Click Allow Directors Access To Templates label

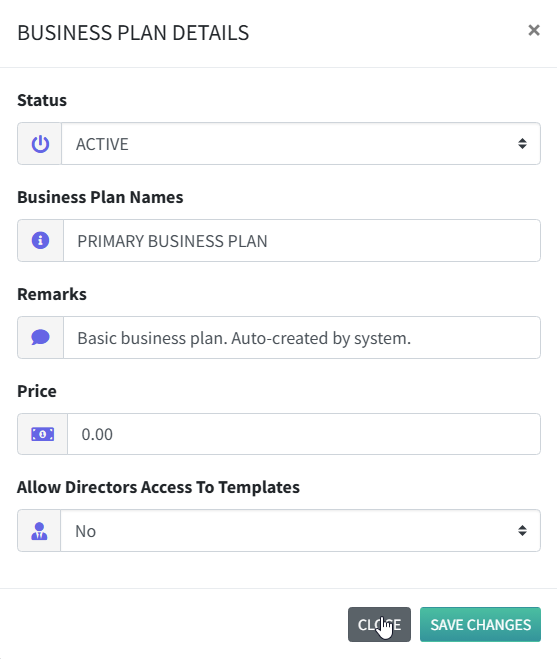(x=158, y=487)
